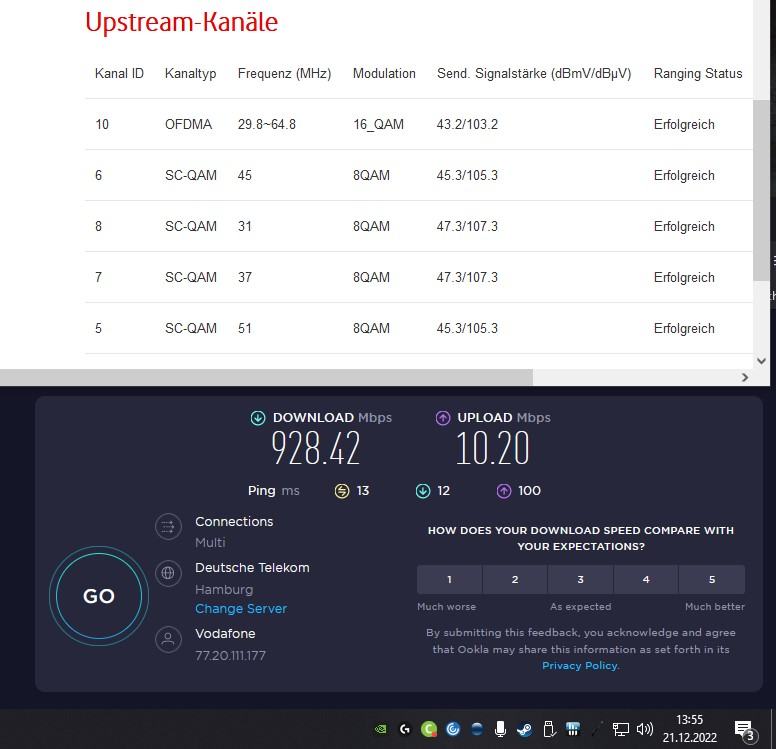Image resolution: width=776 pixels, height=749 pixels.
Task: Click the download arrow icon beside DOWNLOAD
Action: (x=258, y=418)
